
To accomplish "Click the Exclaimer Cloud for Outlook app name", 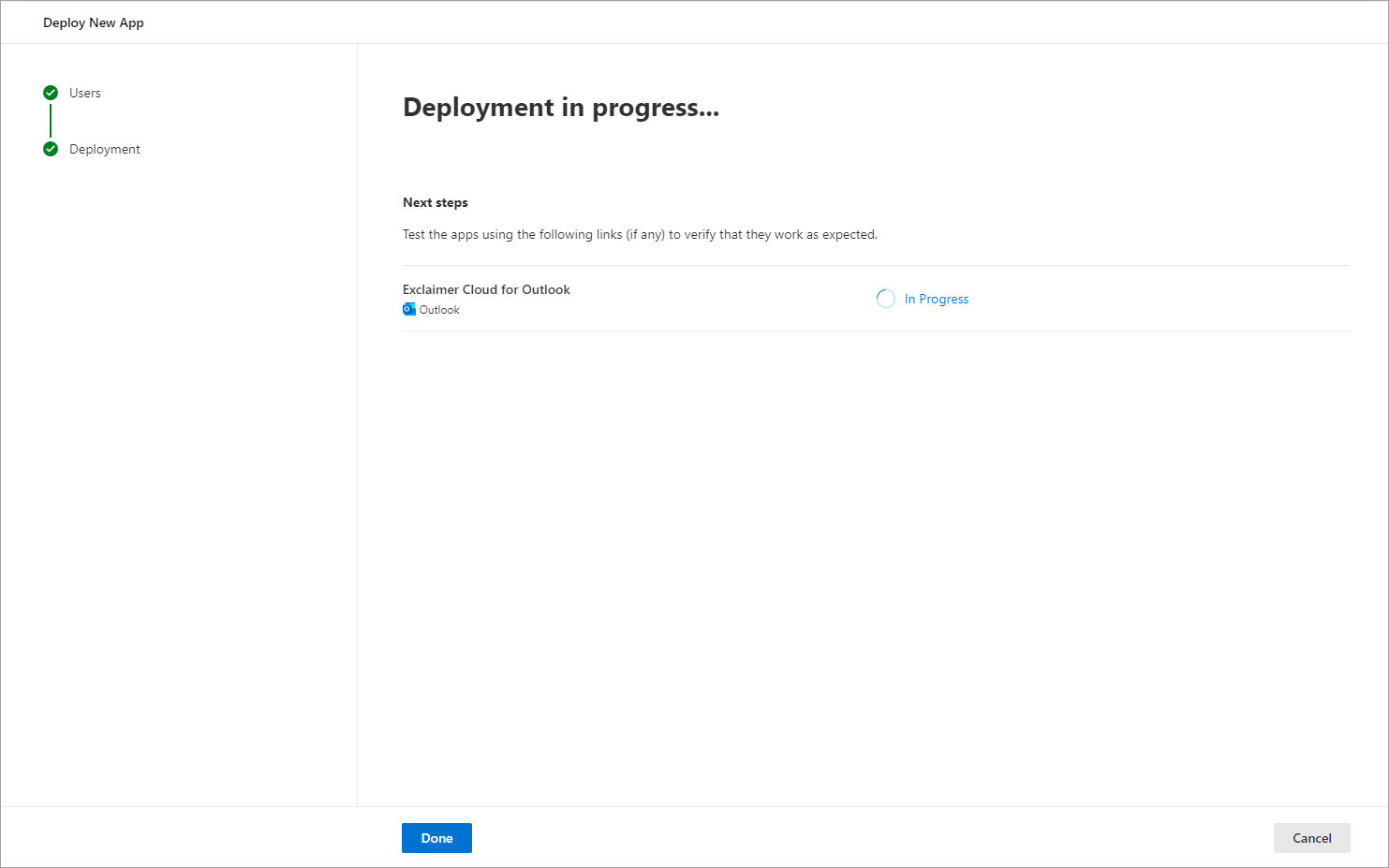I will pyautogui.click(x=486, y=289).
